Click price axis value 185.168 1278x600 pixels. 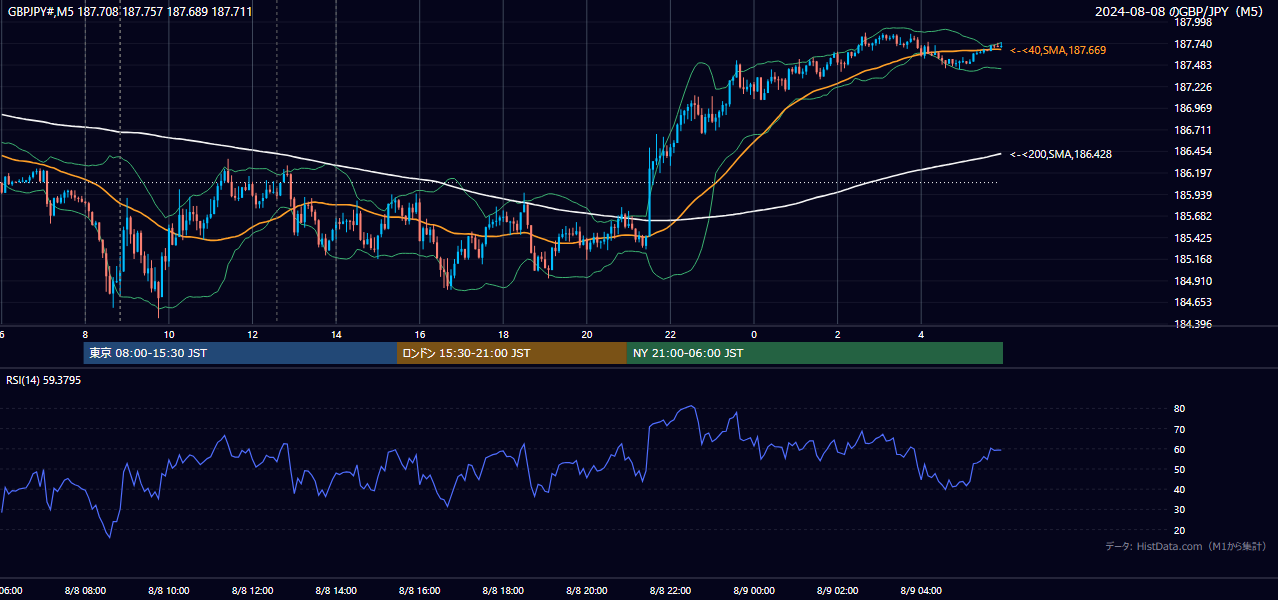(x=1193, y=259)
